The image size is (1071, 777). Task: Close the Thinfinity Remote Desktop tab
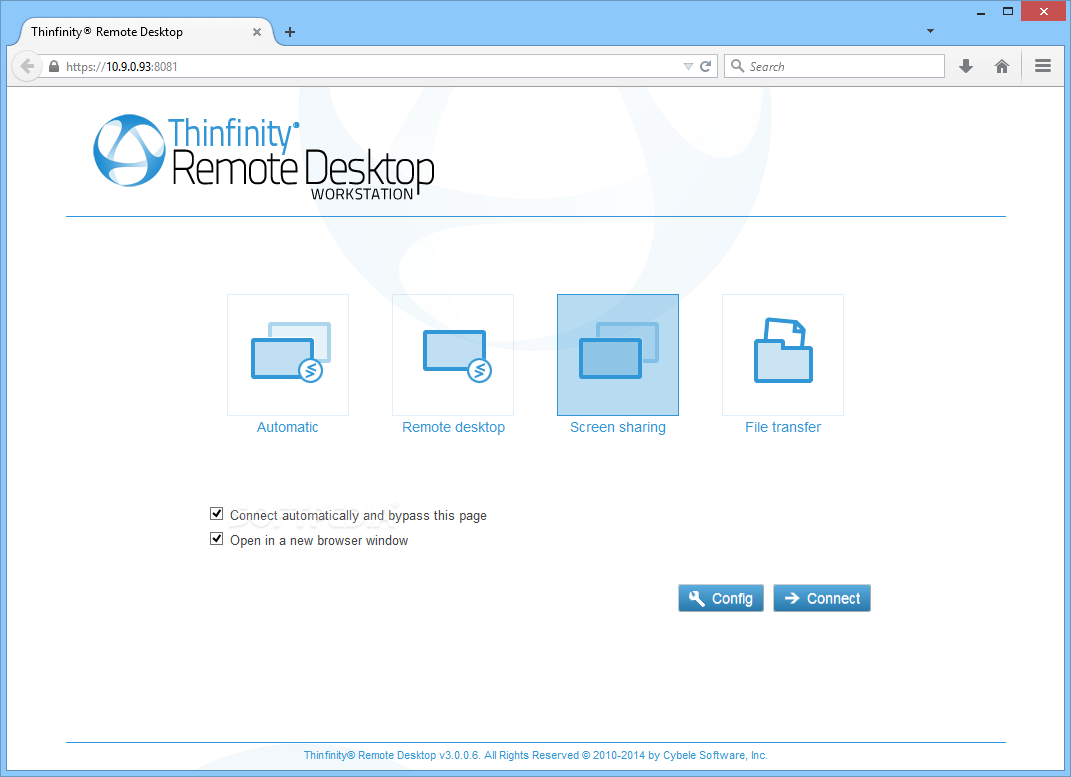[257, 32]
